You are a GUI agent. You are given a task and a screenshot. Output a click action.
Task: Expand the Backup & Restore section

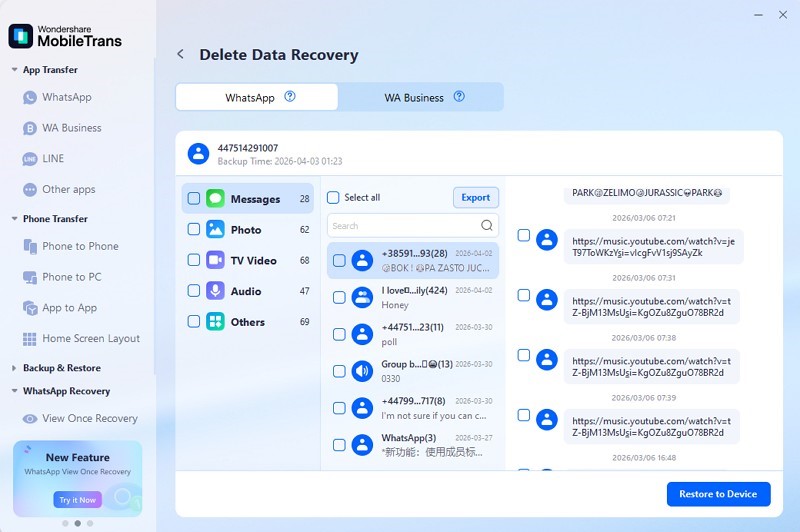pyautogui.click(x=14, y=369)
